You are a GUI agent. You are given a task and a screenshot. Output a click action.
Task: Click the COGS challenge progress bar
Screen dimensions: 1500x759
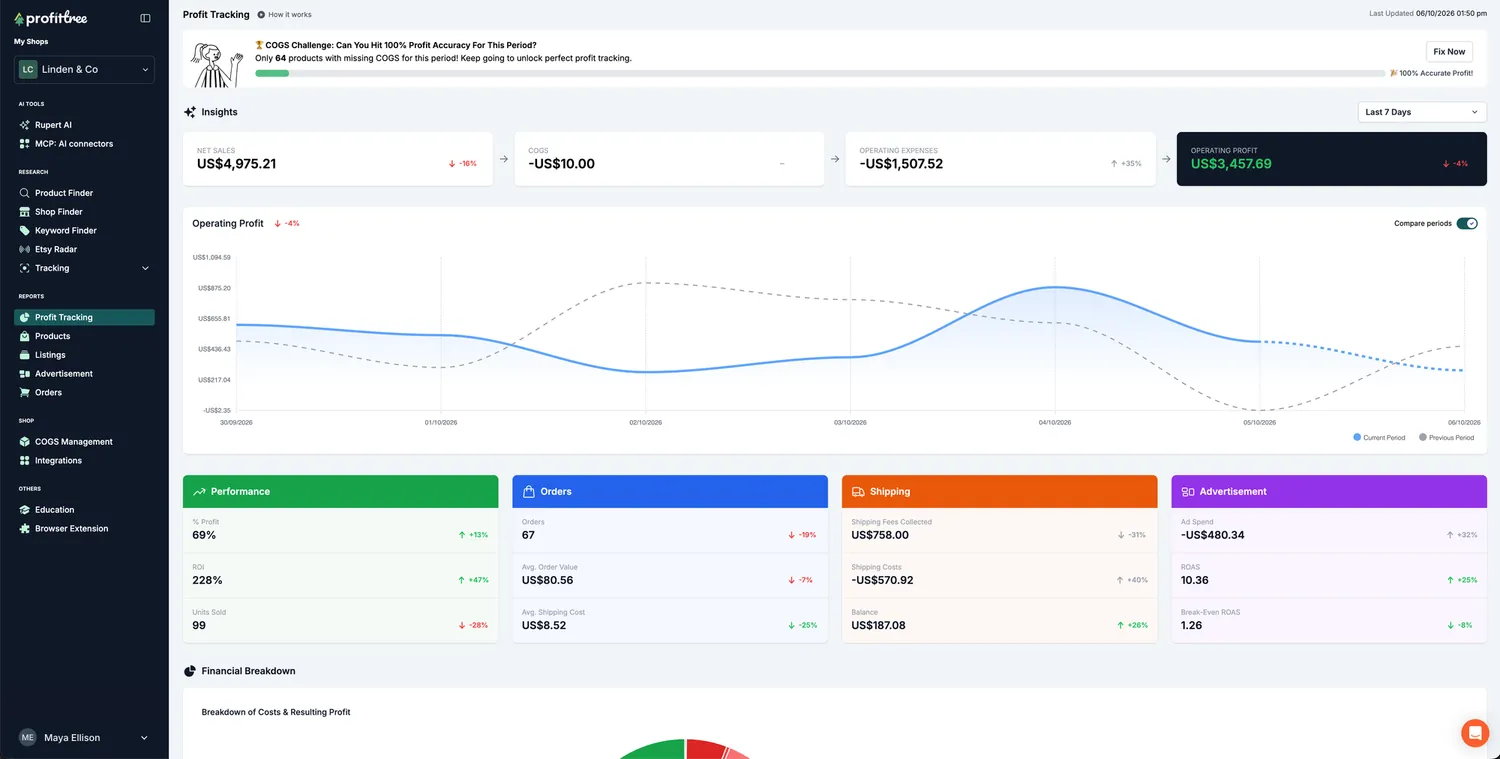[821, 73]
